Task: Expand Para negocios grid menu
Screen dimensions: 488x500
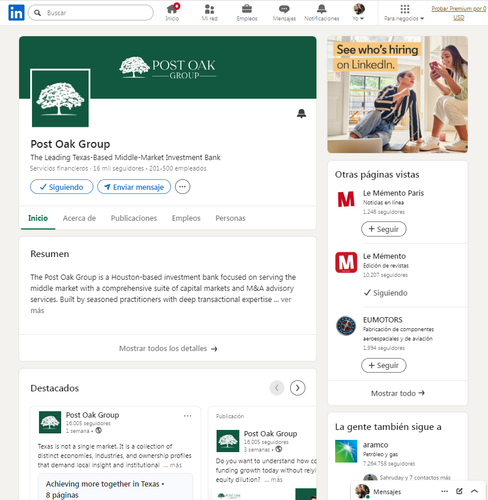Action: click(x=404, y=12)
